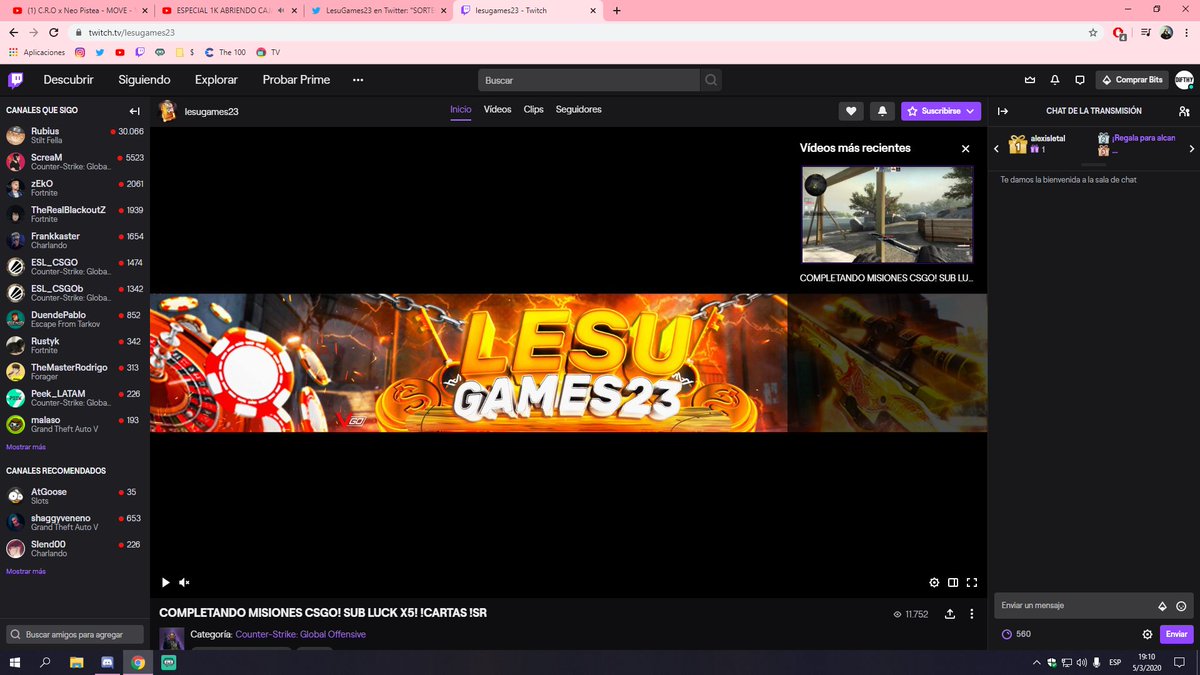This screenshot has height=675, width=1200.
Task: Open the three-dot more menu in navbar
Action: (x=358, y=80)
